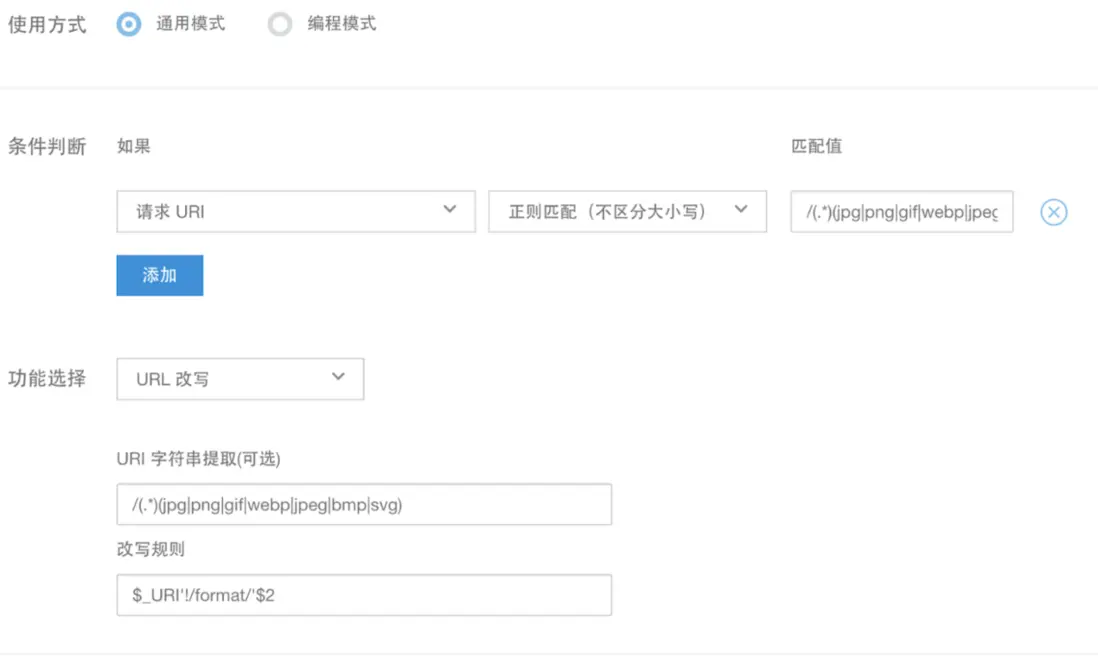Screen dimensions: 1098x667
Task: Click the 条件判断 section heading
Action: pyautogui.click(x=47, y=145)
